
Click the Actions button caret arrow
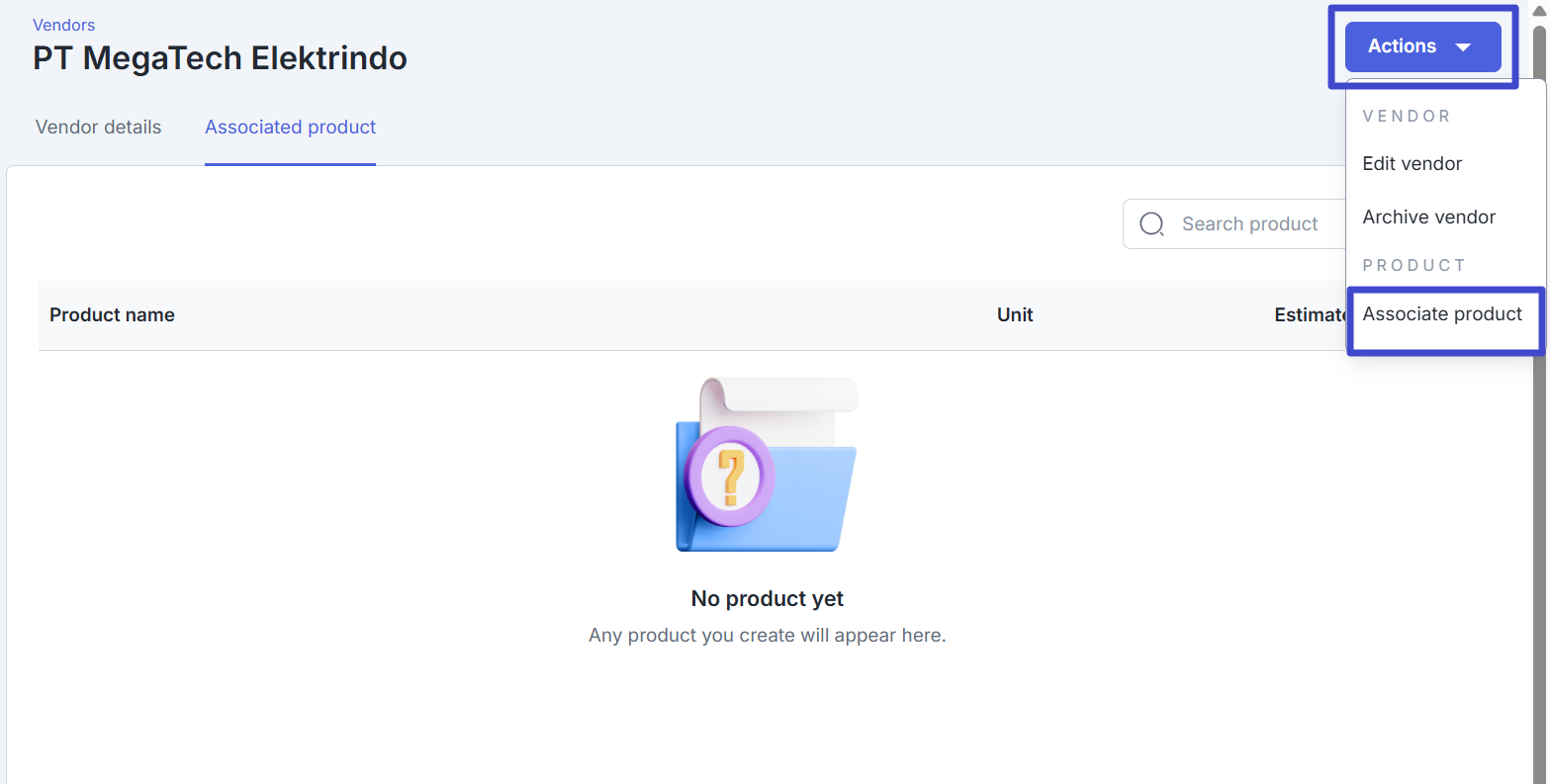pos(1463,47)
